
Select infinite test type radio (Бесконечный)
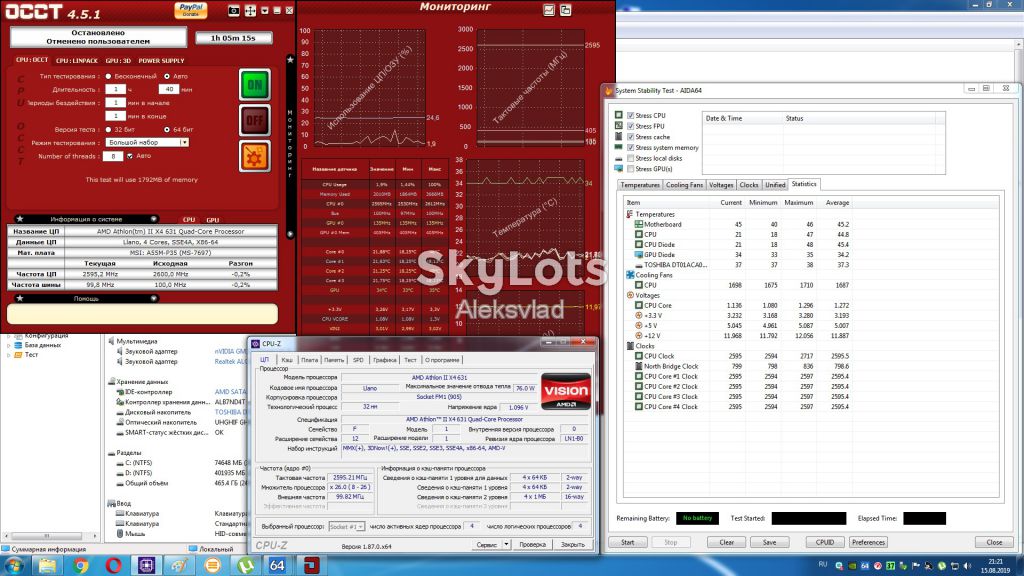tap(108, 76)
